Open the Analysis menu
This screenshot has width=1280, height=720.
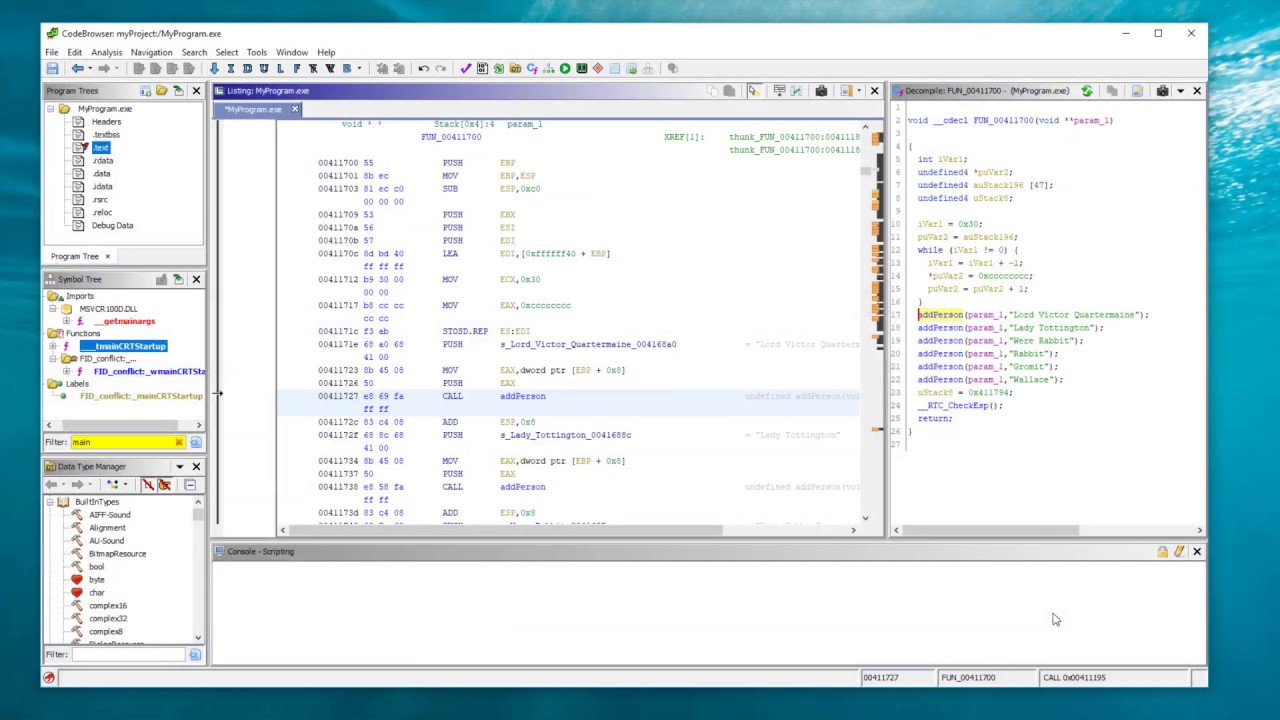(x=106, y=52)
